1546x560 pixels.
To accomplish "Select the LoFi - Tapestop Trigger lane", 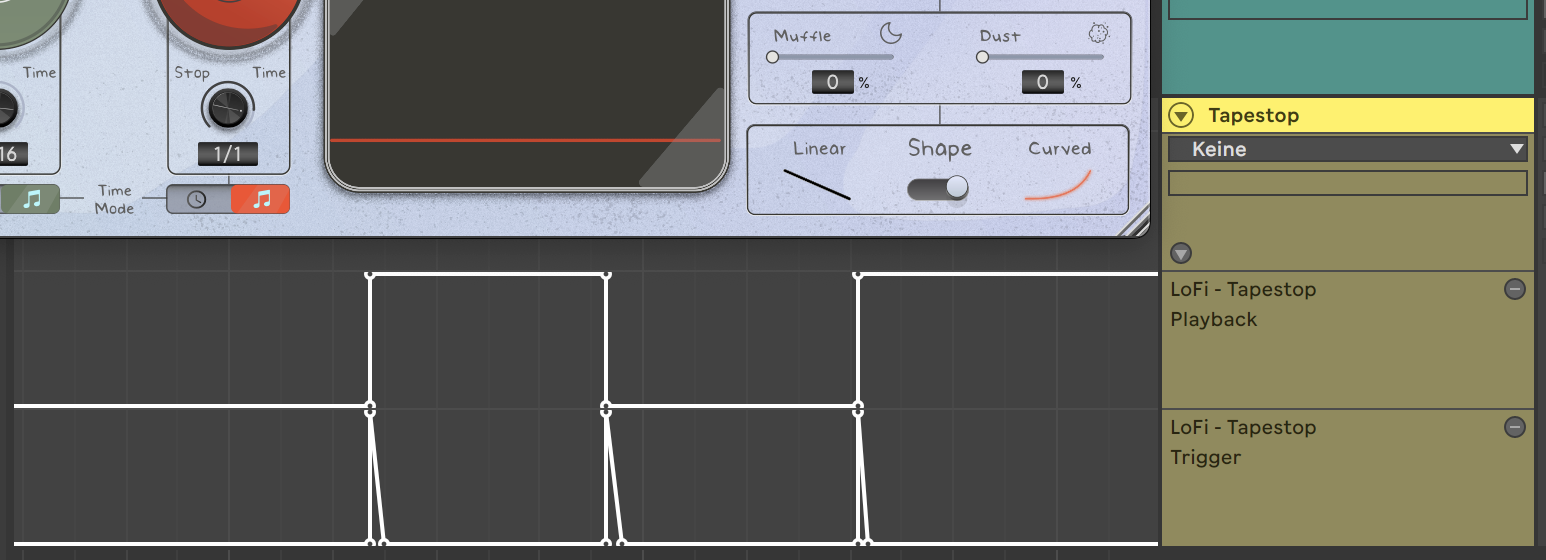I will [1348, 478].
